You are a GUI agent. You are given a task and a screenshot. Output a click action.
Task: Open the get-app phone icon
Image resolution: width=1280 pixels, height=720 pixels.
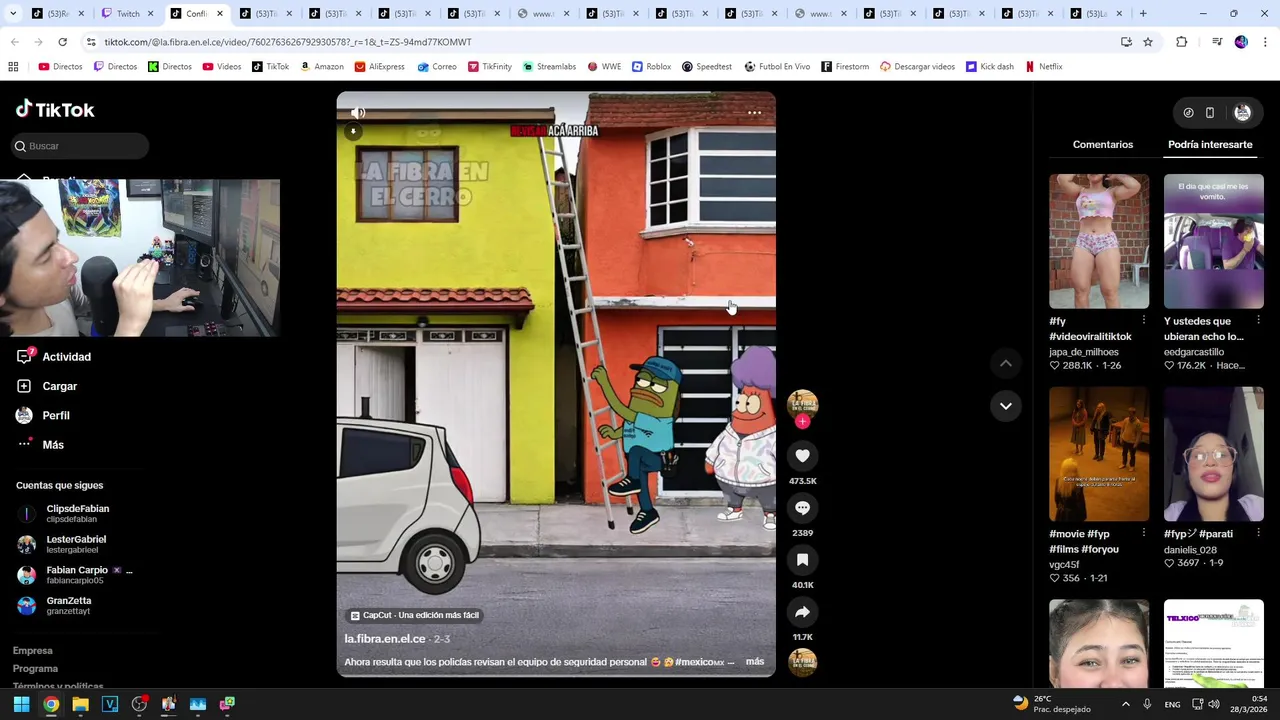1210,113
